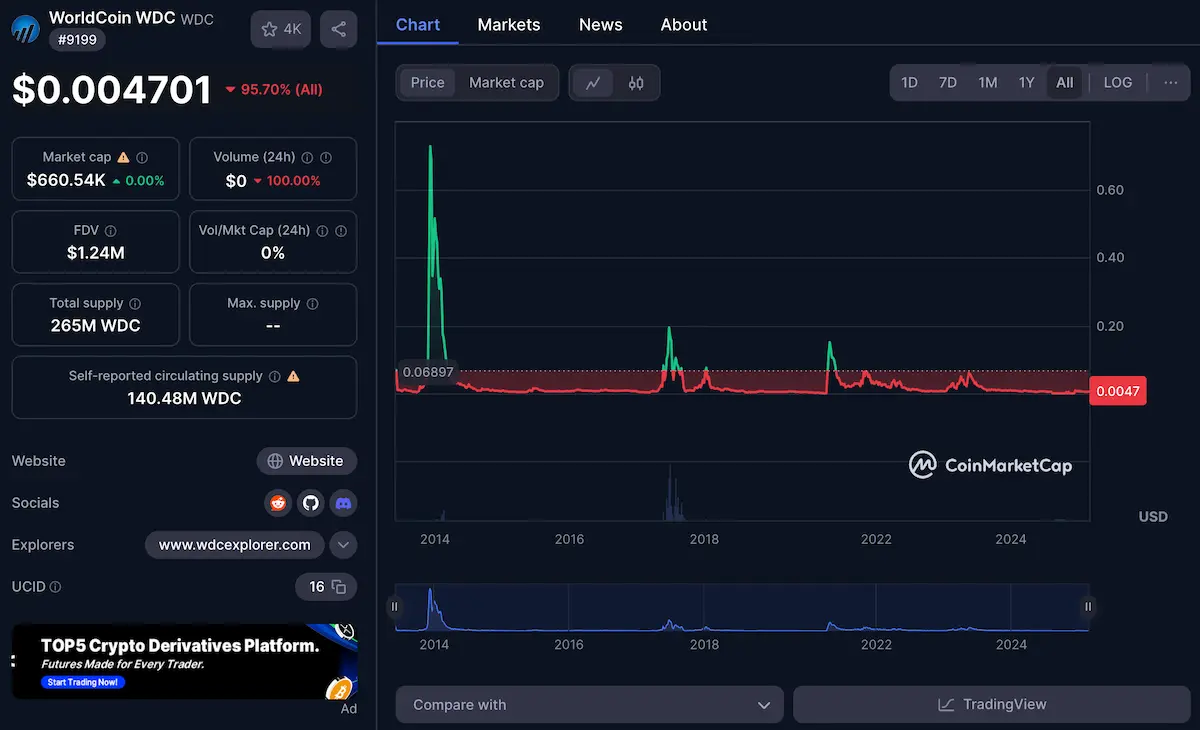
Task: Grab left handle of range navigator
Action: [x=394, y=606]
